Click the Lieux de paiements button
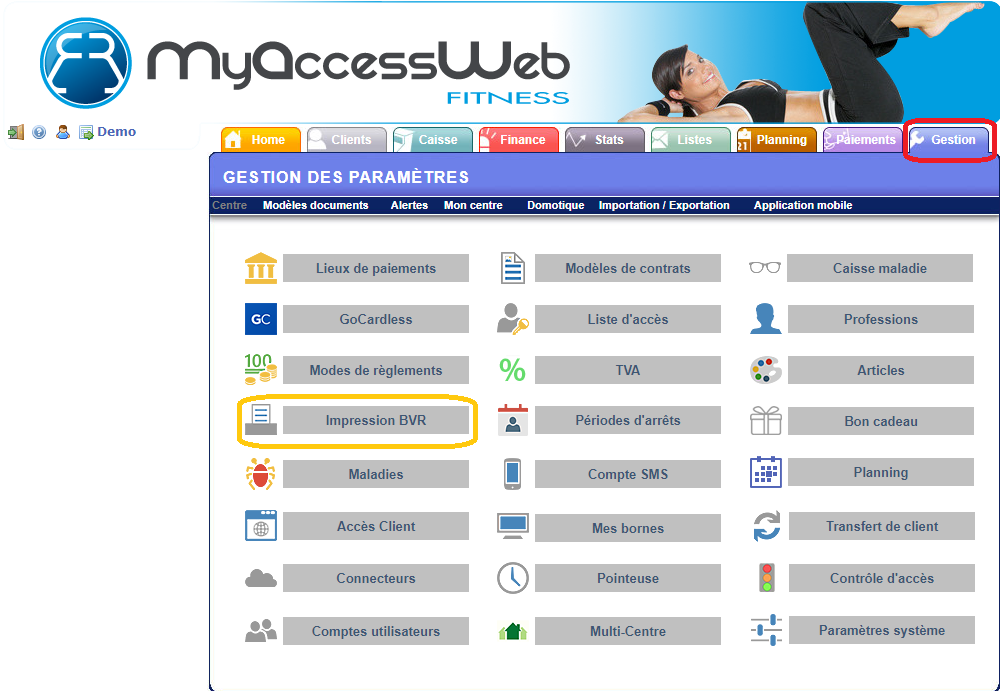This screenshot has height=691, width=1000. [376, 268]
